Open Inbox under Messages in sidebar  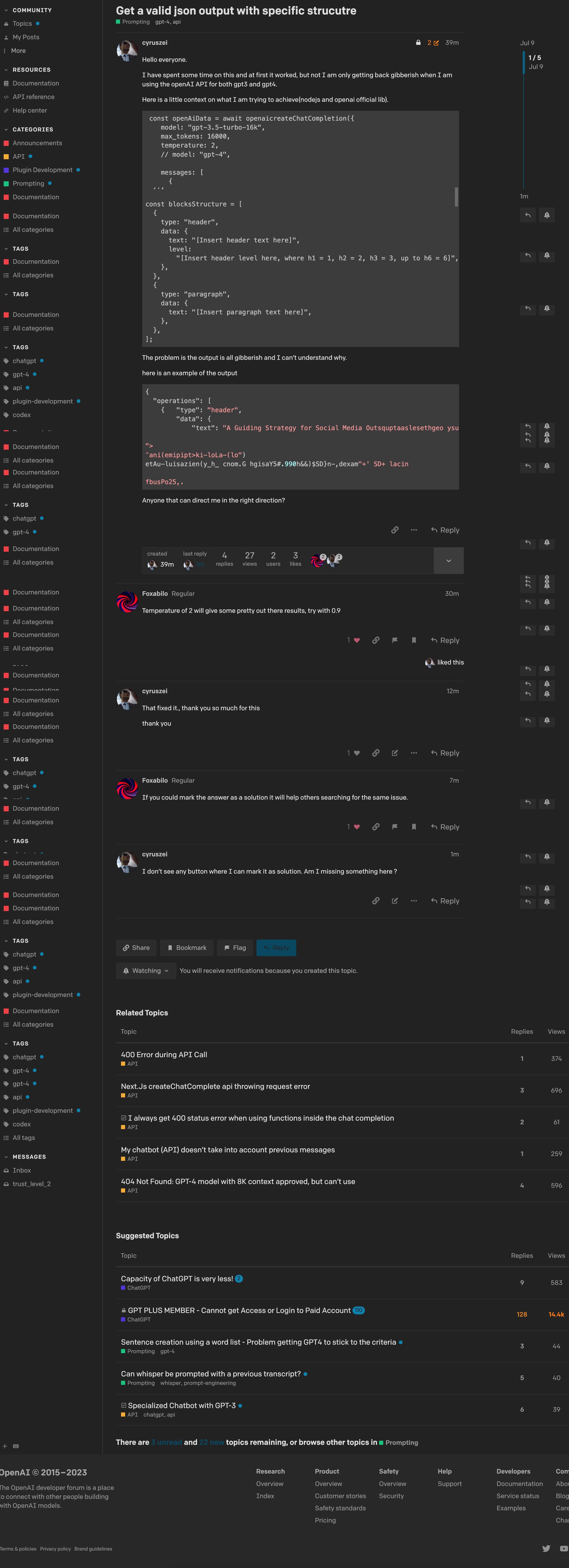(22, 1171)
